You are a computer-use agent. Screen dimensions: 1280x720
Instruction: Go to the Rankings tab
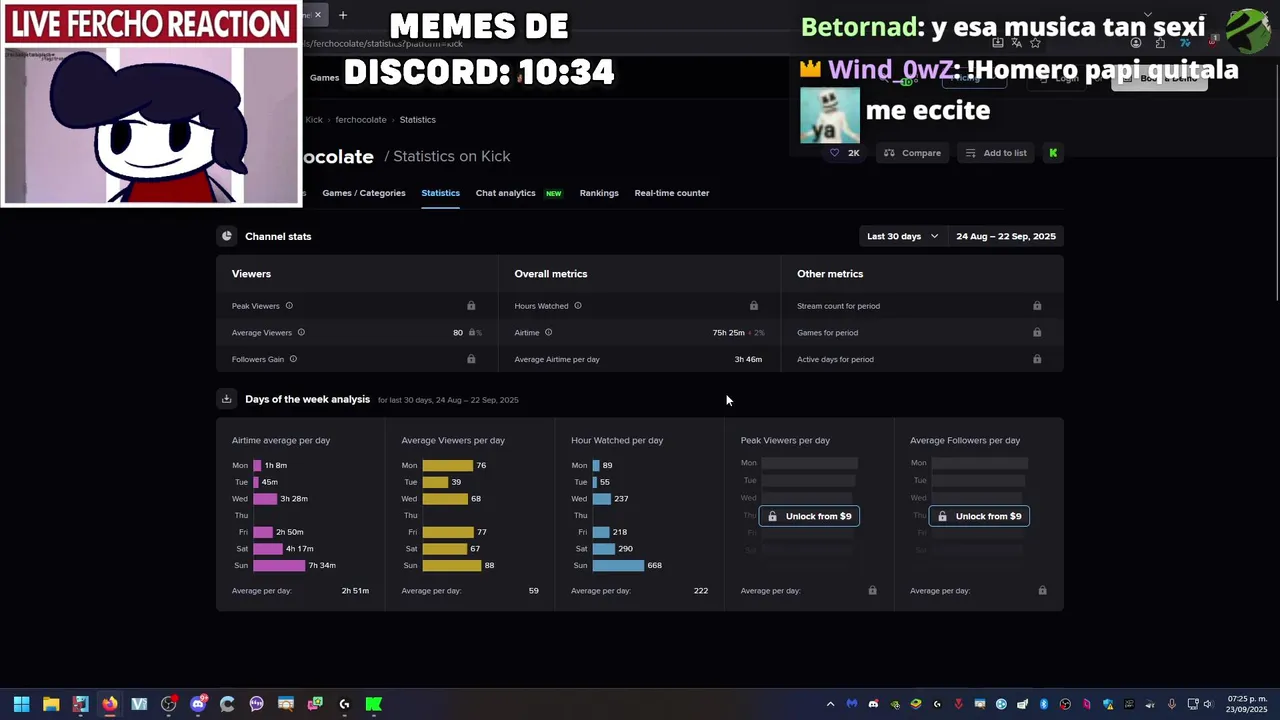coord(599,193)
